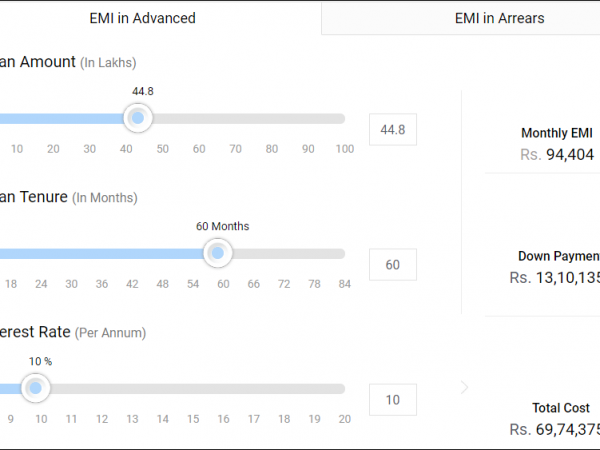
Task: Click the Interest Rate slider handle
Action: click(36, 387)
